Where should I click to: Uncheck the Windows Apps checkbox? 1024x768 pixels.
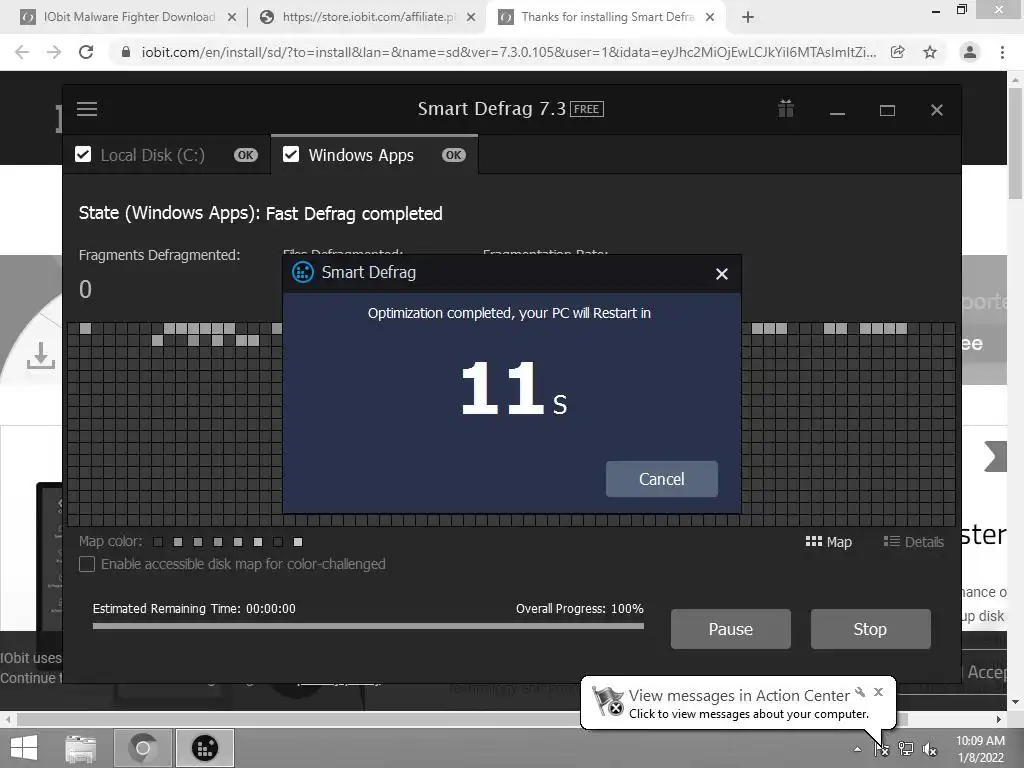click(x=291, y=154)
